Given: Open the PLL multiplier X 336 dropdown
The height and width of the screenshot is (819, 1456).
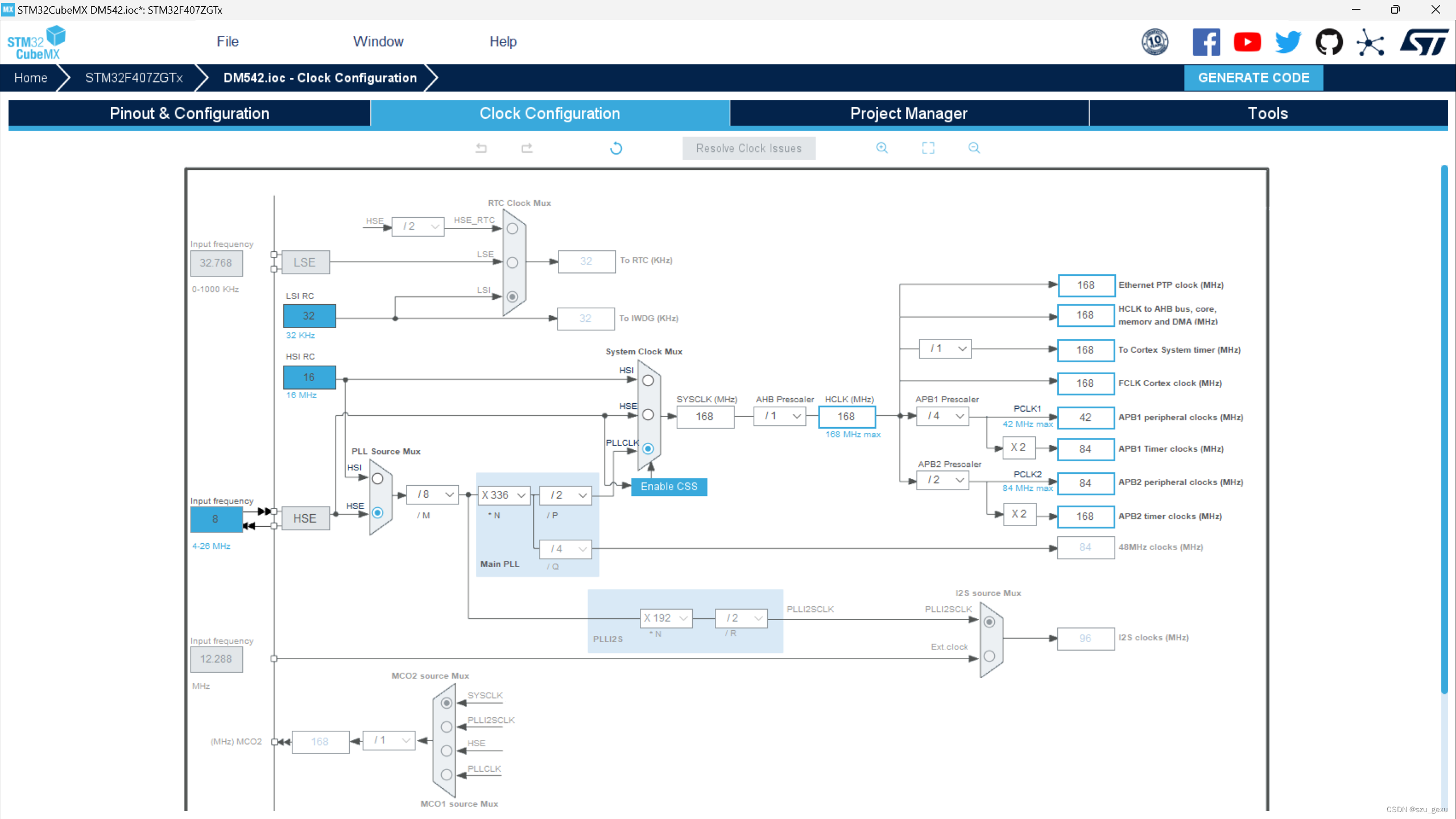Looking at the screenshot, I should coord(504,495).
